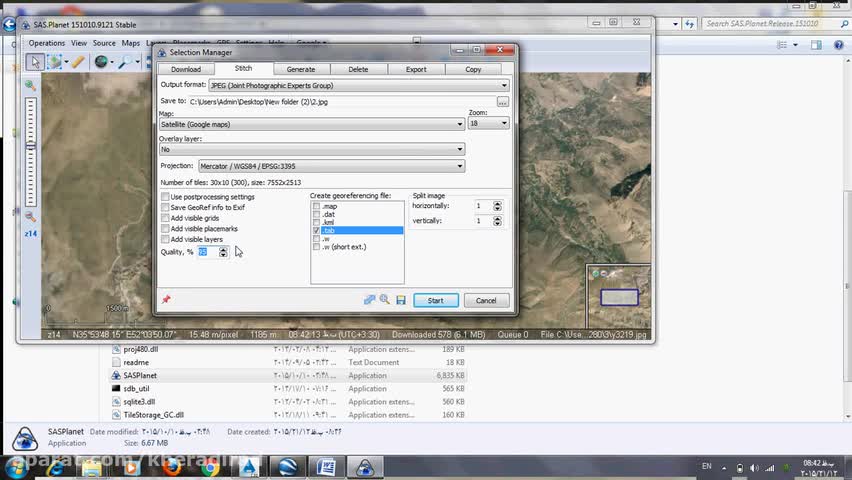
Task: Open Windows Media Player from taskbar
Action: pos(132,468)
